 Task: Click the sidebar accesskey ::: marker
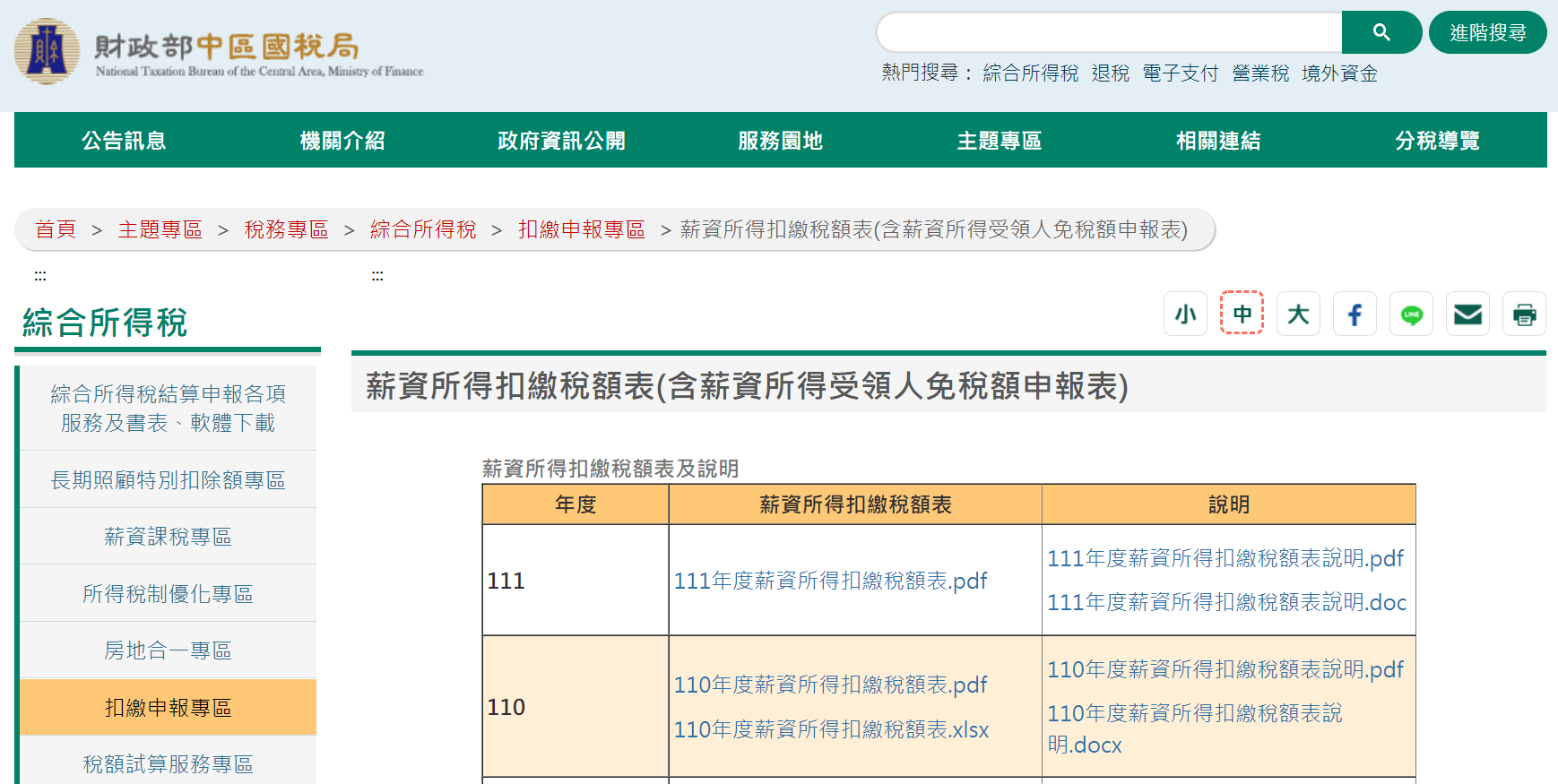40,276
